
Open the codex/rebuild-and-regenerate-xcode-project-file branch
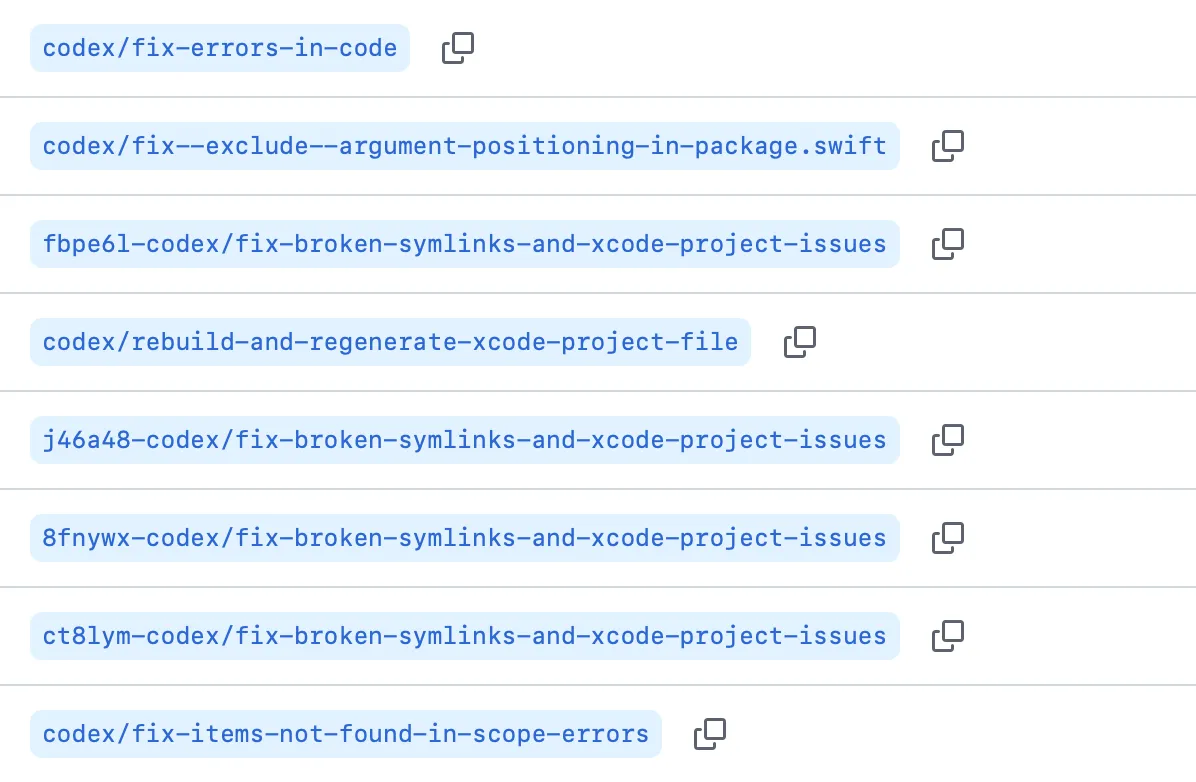390,342
